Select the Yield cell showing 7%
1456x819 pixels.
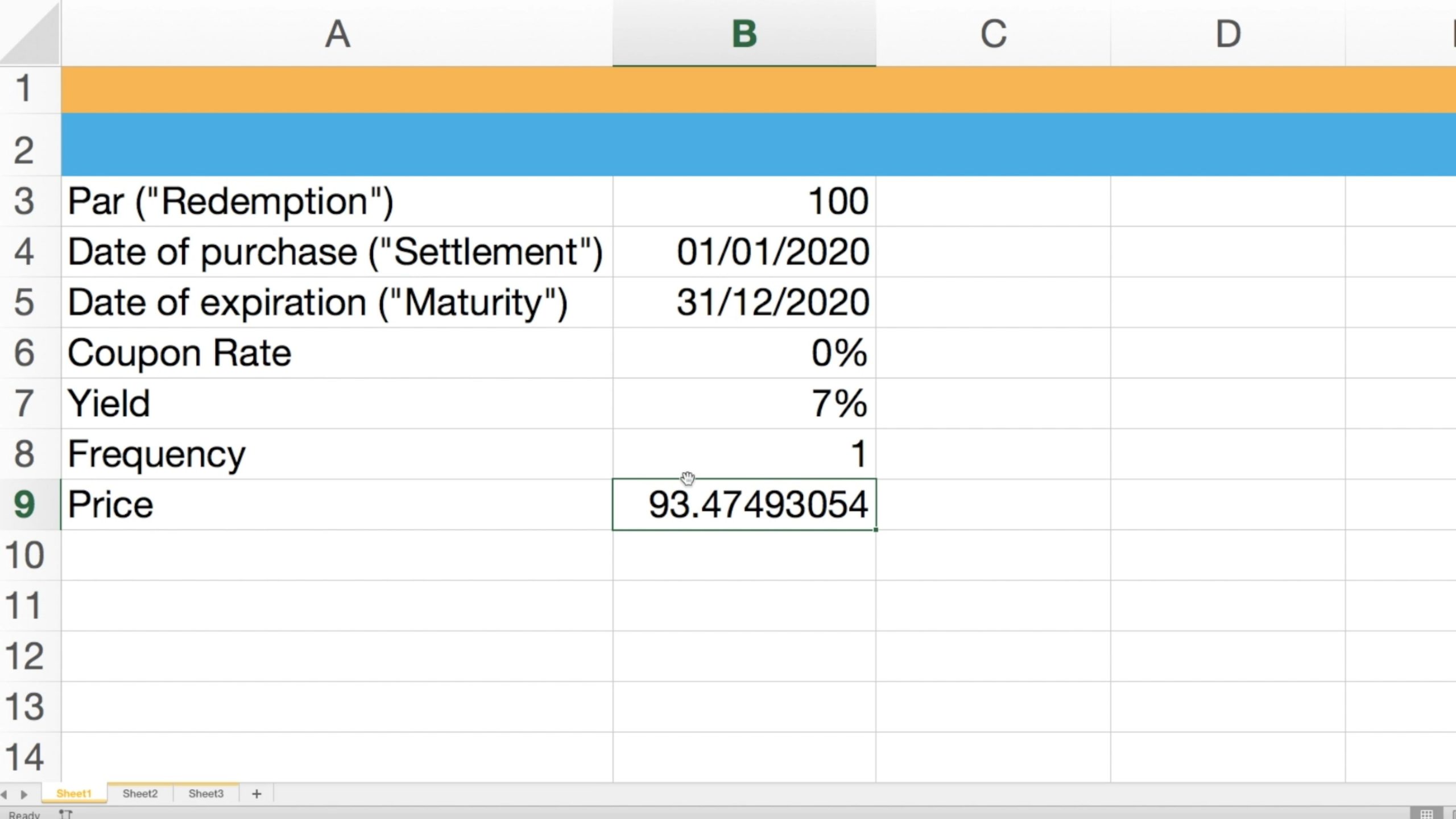pos(744,403)
